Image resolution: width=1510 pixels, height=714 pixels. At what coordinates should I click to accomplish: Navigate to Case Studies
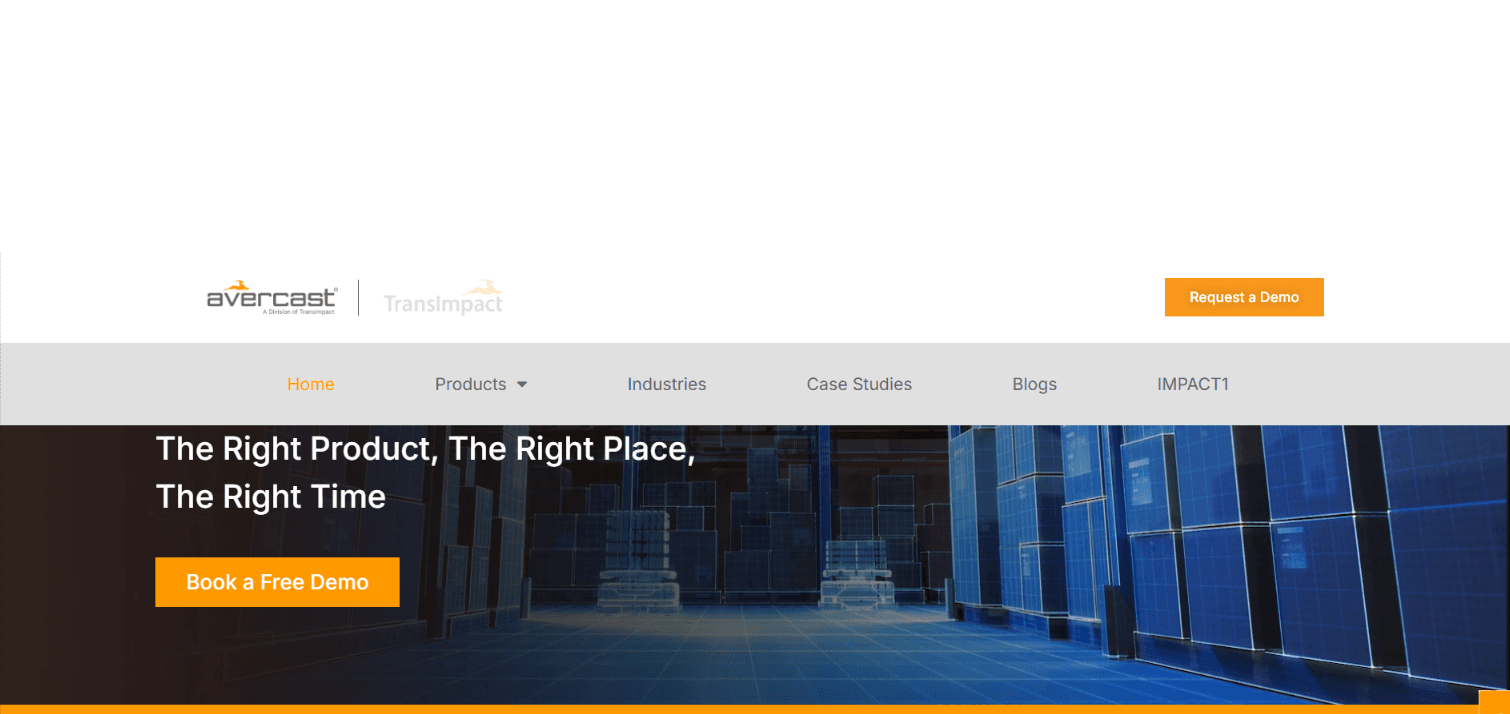(859, 384)
